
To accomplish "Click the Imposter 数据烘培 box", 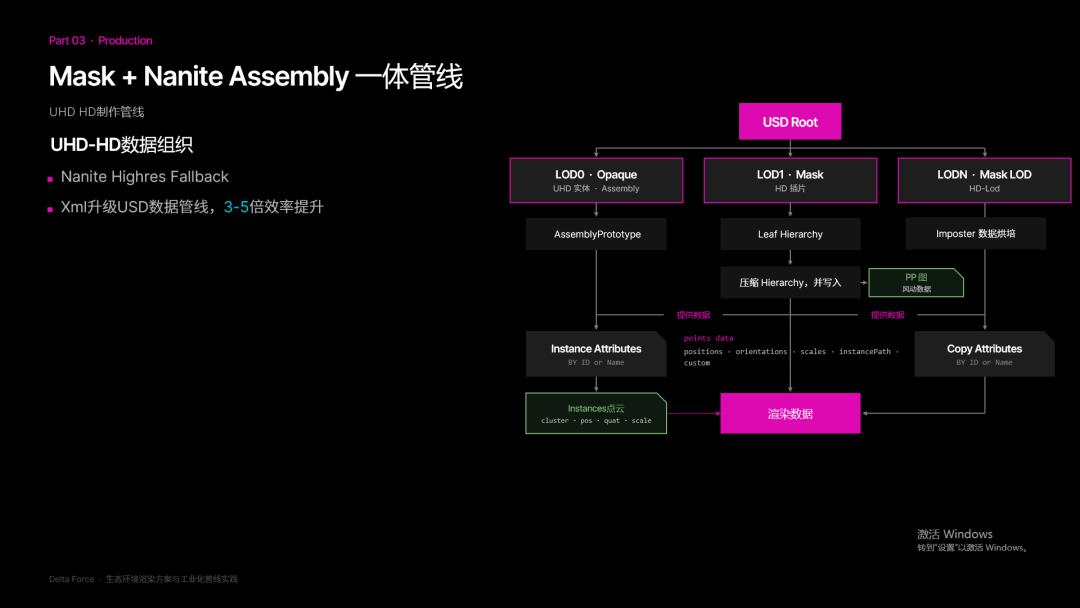I will [975, 234].
